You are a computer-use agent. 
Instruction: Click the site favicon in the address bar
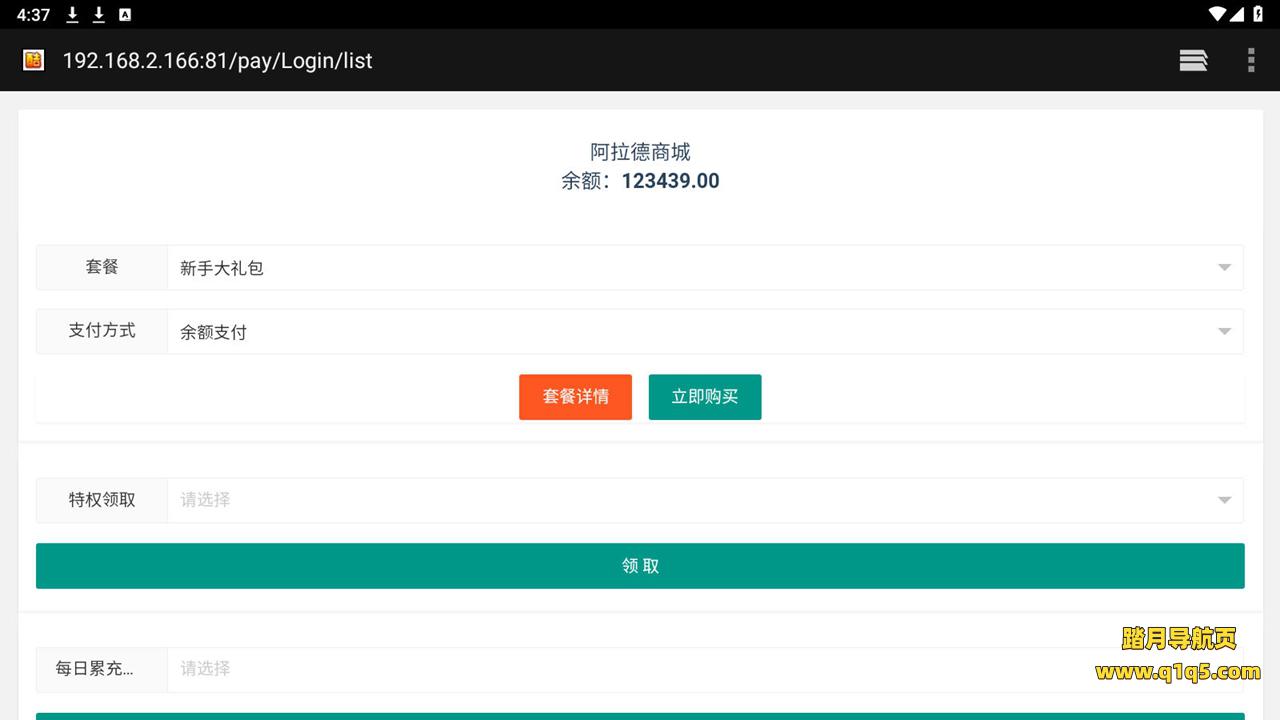pos(34,60)
